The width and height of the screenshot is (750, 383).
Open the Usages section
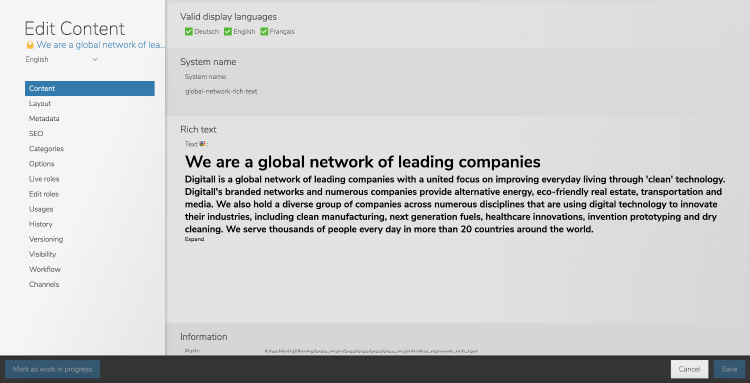41,209
